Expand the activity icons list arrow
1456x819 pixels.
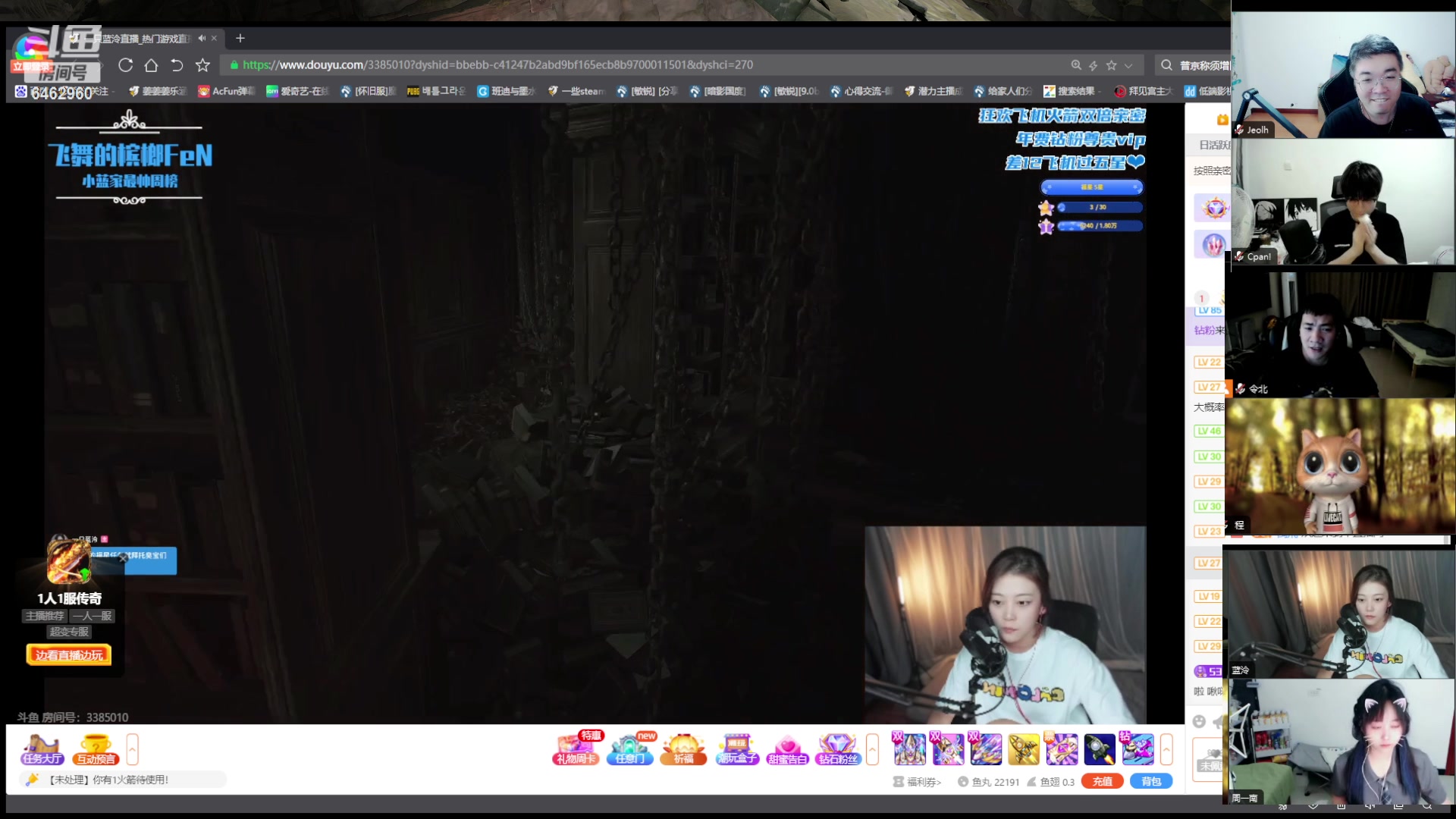pyautogui.click(x=872, y=749)
